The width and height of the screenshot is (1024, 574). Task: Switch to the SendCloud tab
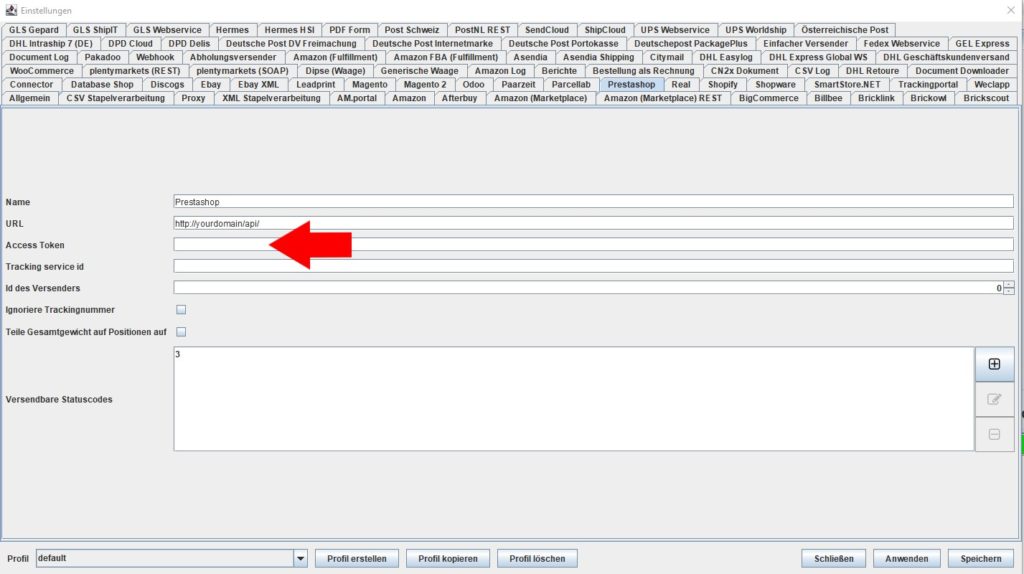pos(547,29)
